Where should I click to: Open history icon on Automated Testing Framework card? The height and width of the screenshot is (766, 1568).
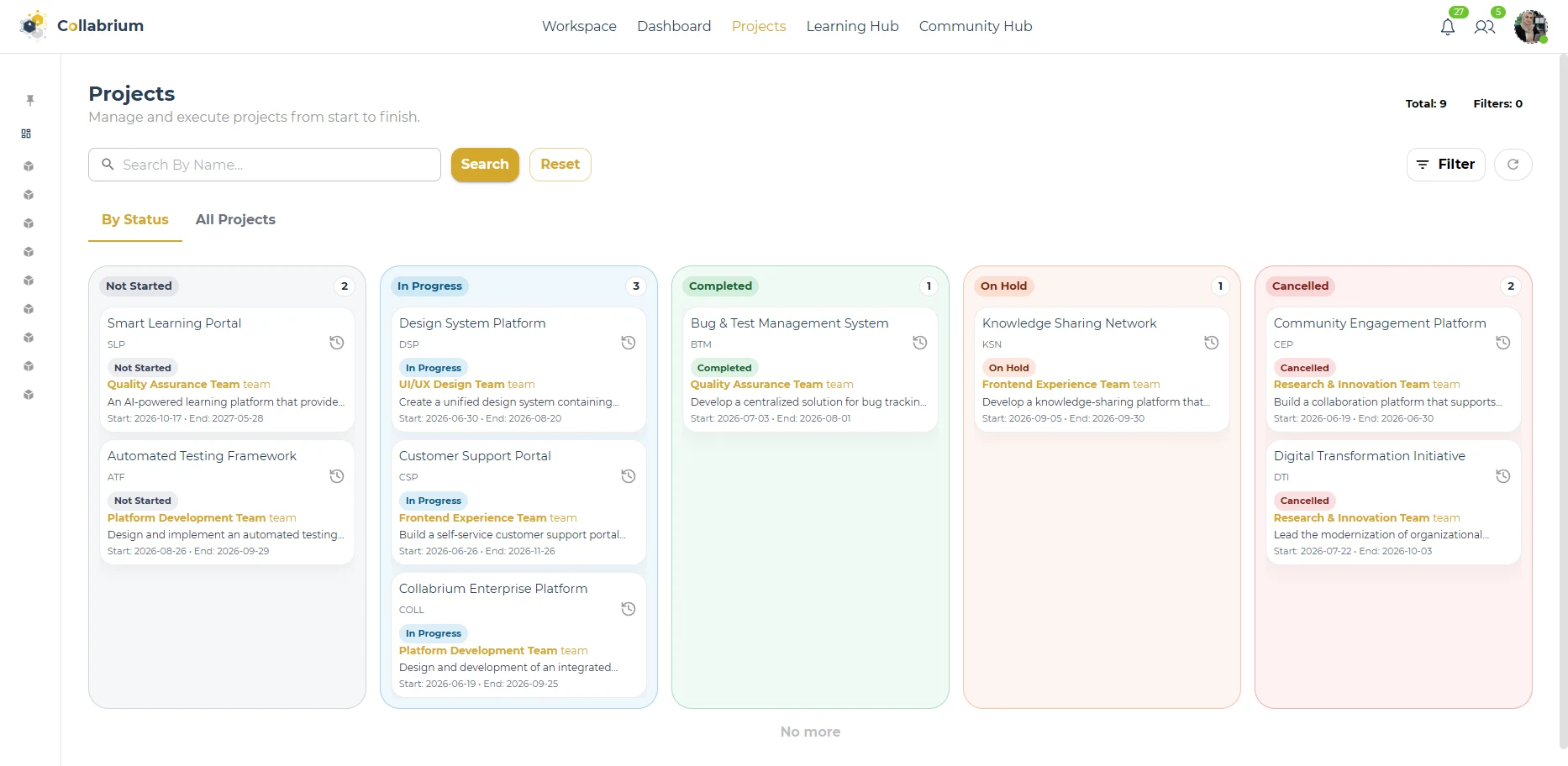pos(337,476)
